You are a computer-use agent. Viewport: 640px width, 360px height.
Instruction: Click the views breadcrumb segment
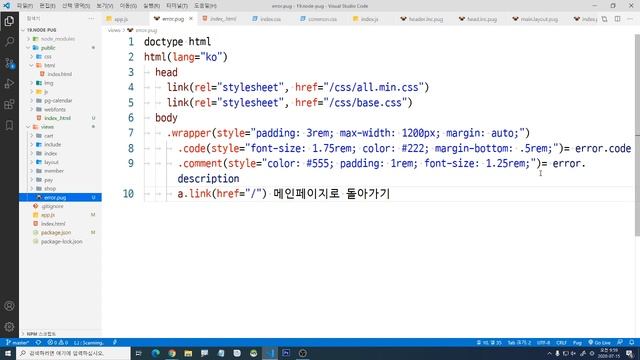tap(114, 30)
